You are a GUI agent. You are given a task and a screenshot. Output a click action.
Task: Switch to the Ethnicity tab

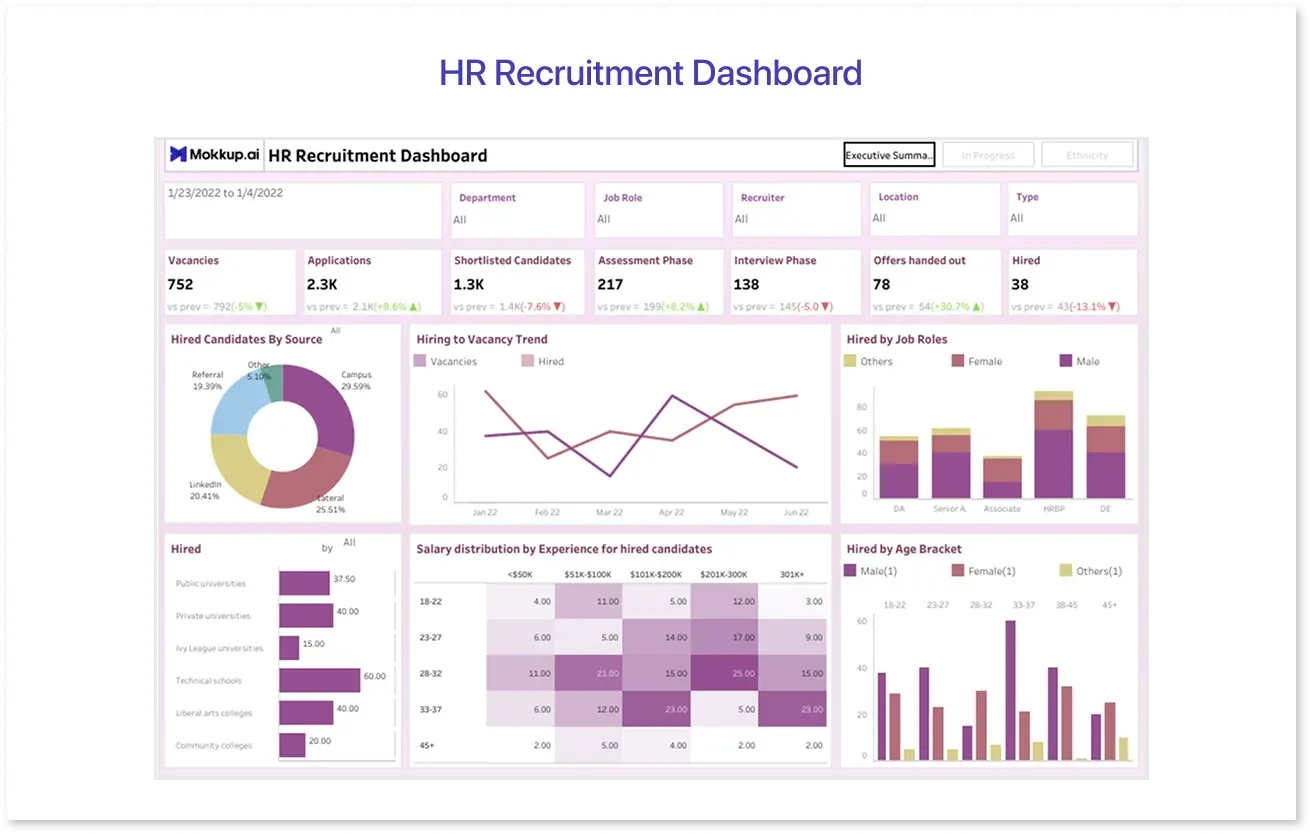point(1087,155)
